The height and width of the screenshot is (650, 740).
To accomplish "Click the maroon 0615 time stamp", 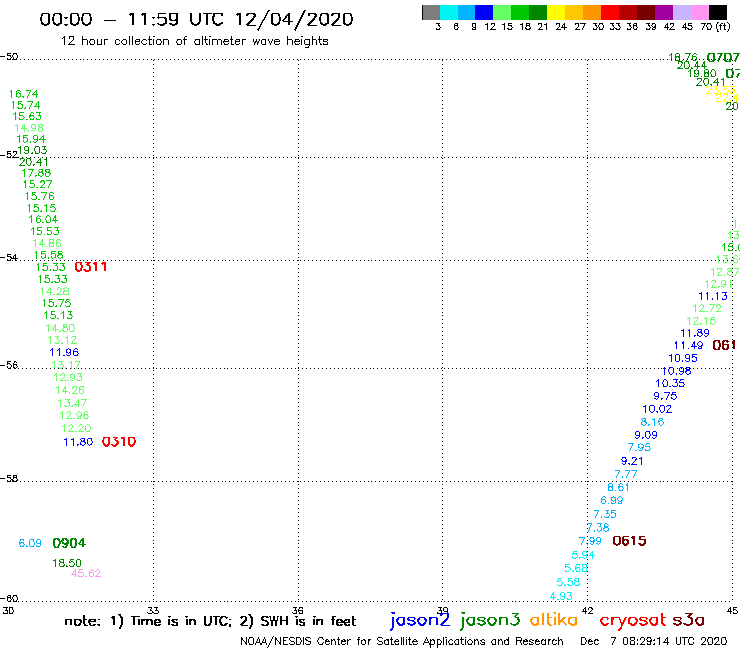I will 629,541.
